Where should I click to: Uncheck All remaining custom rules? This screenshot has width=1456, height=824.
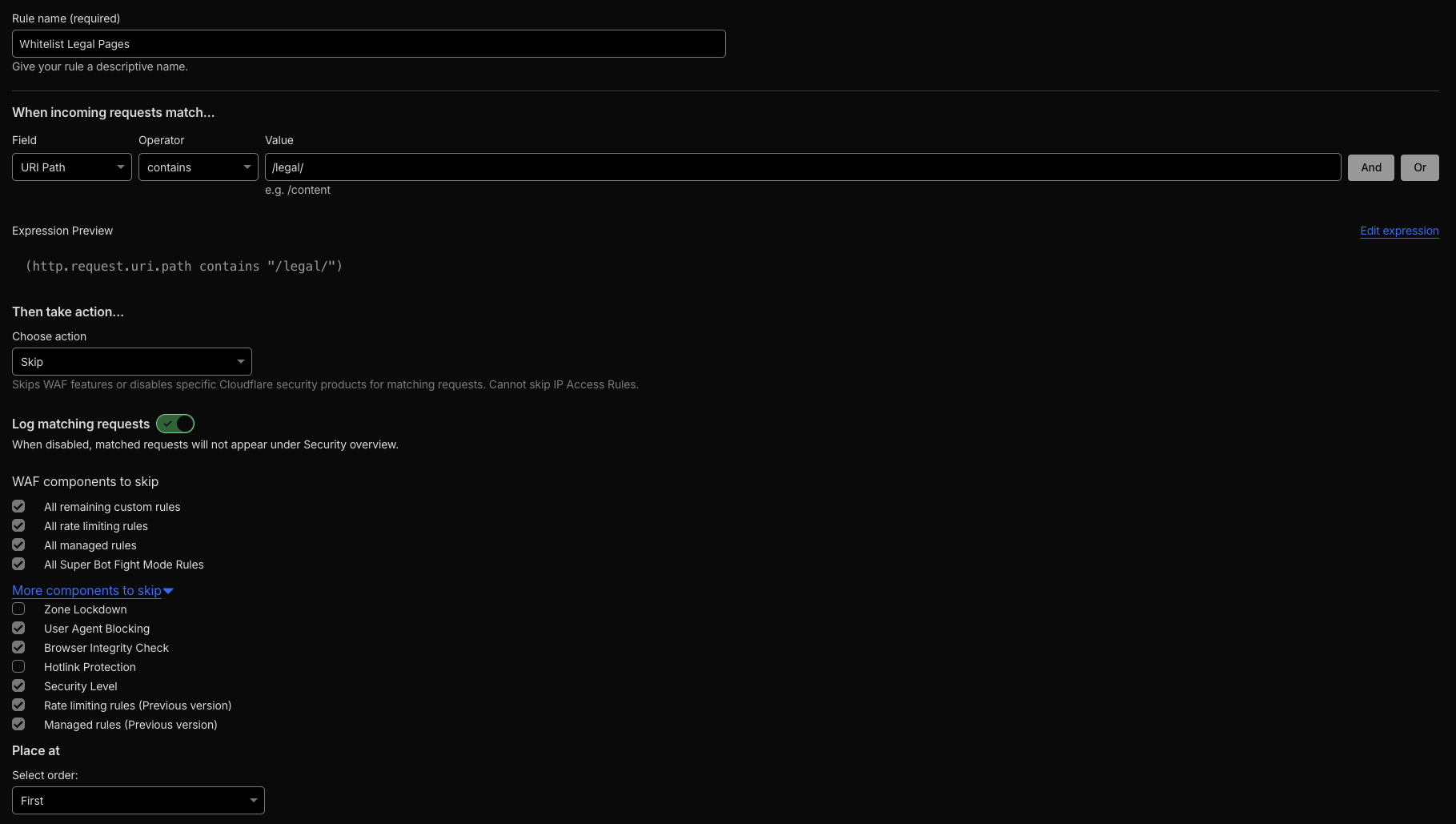(18, 506)
